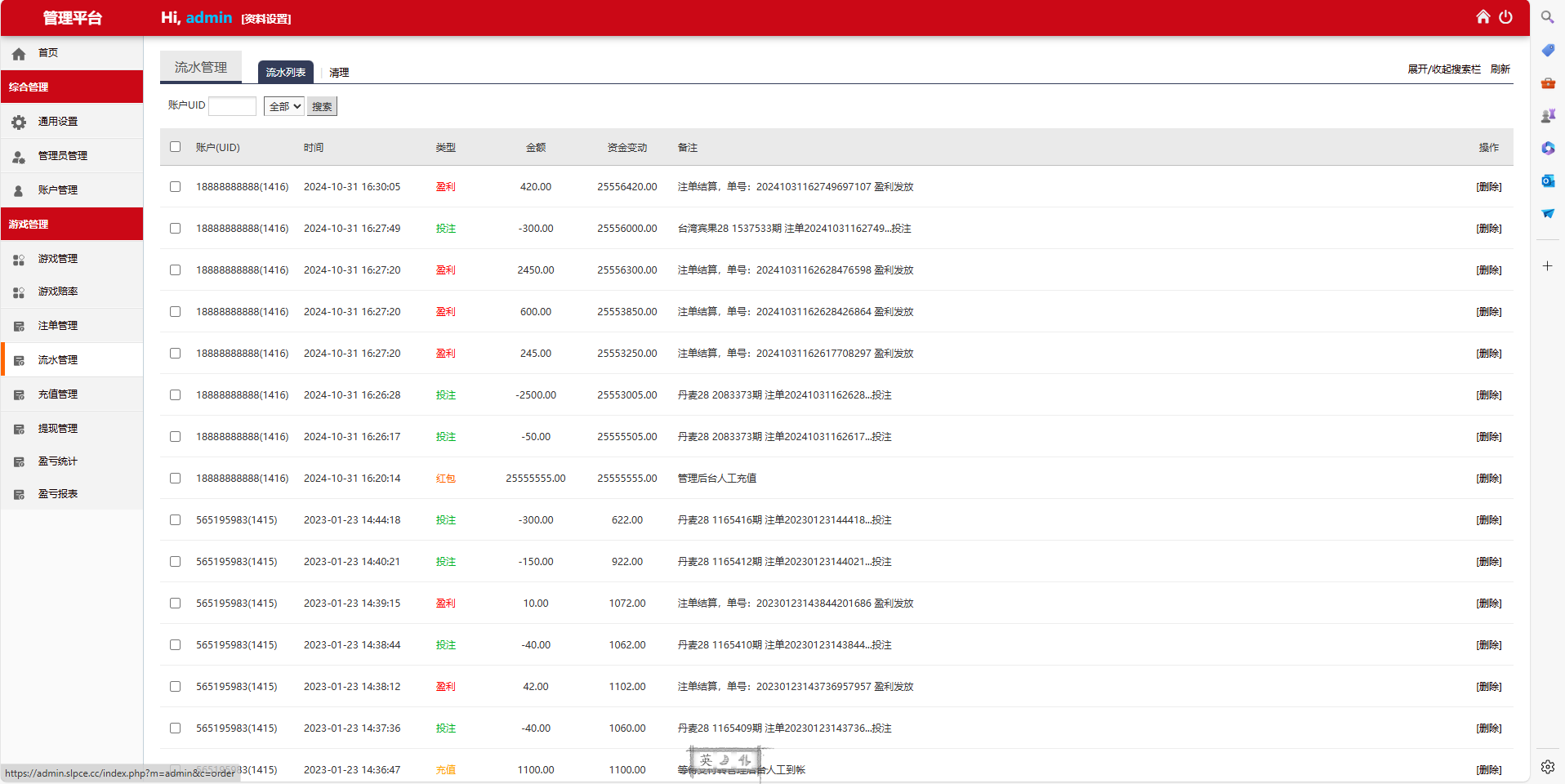The width and height of the screenshot is (1565, 784).
Task: Switch to the 清理 tab
Action: click(339, 73)
